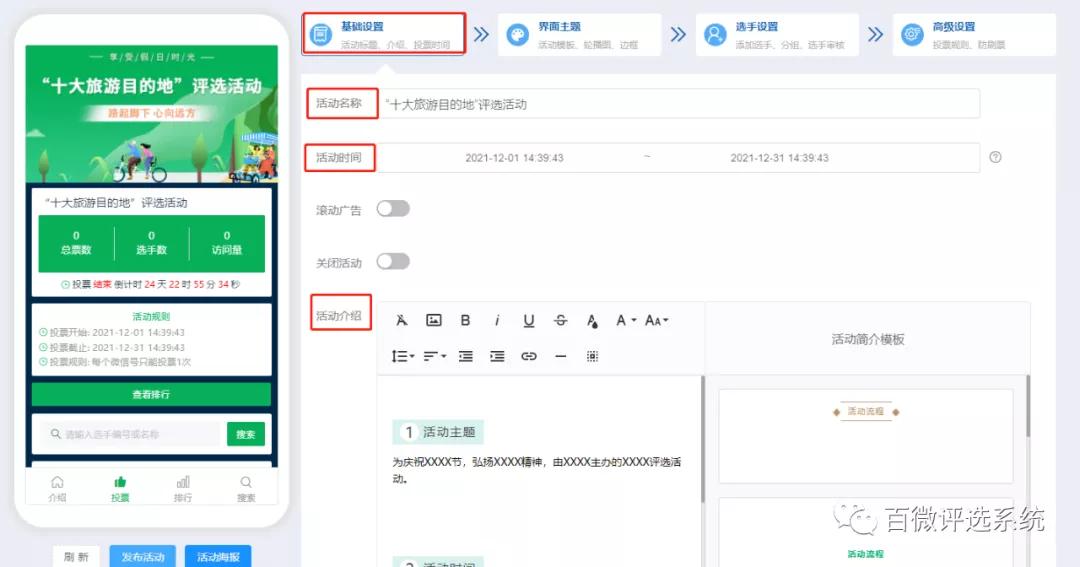Image resolution: width=1080 pixels, height=567 pixels.
Task: Pick the end date 2021-12-31 field
Action: 780,158
